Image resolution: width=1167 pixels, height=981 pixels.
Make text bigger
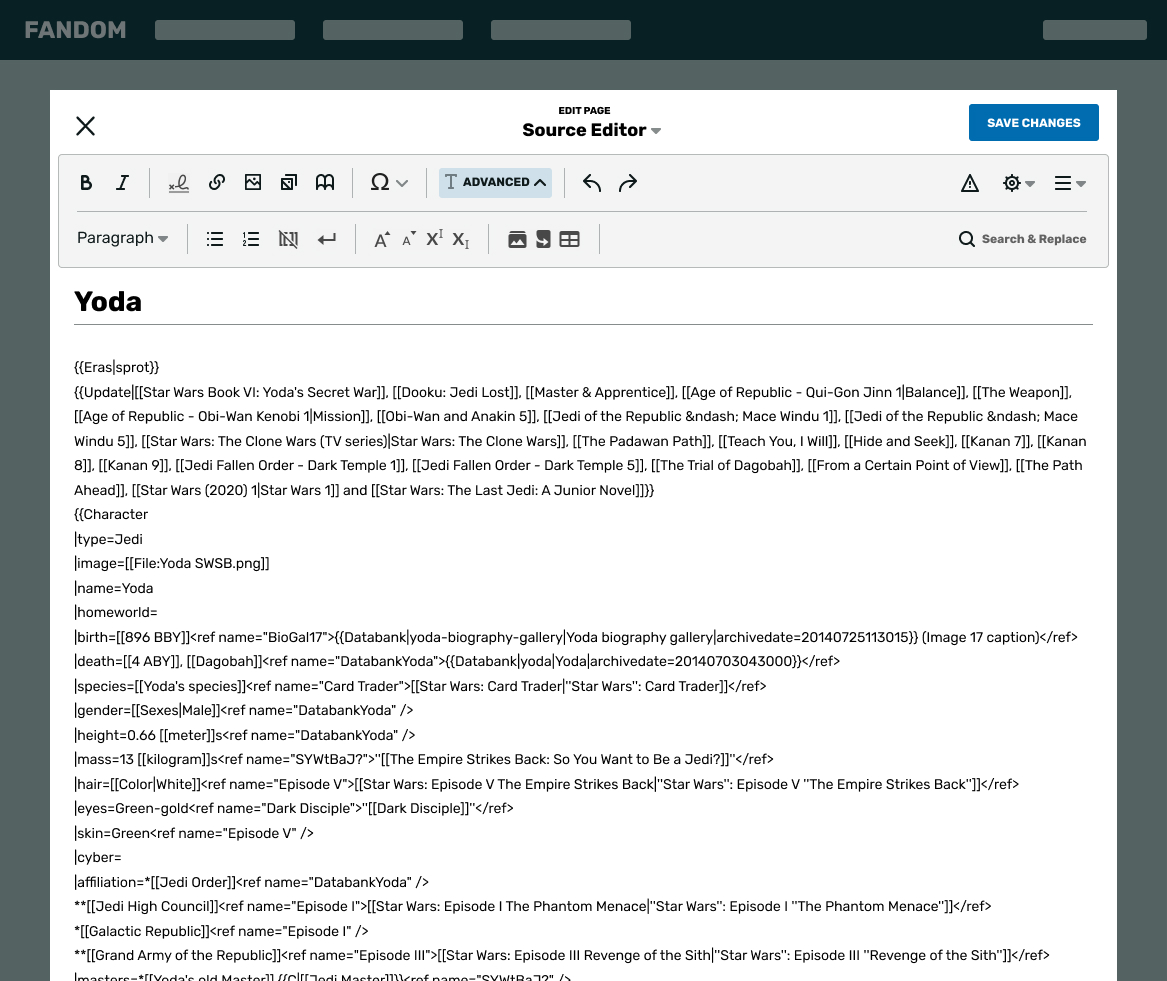click(x=382, y=239)
